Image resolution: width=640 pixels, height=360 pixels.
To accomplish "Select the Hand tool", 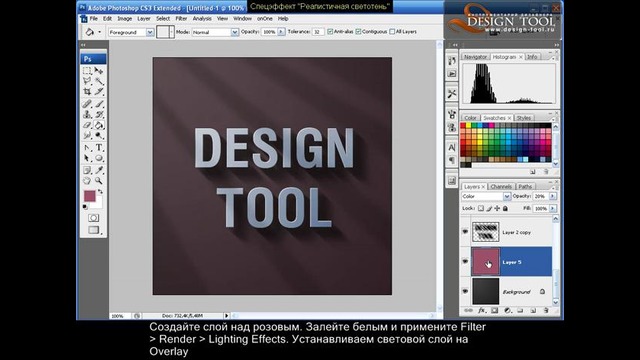I will coord(87,180).
